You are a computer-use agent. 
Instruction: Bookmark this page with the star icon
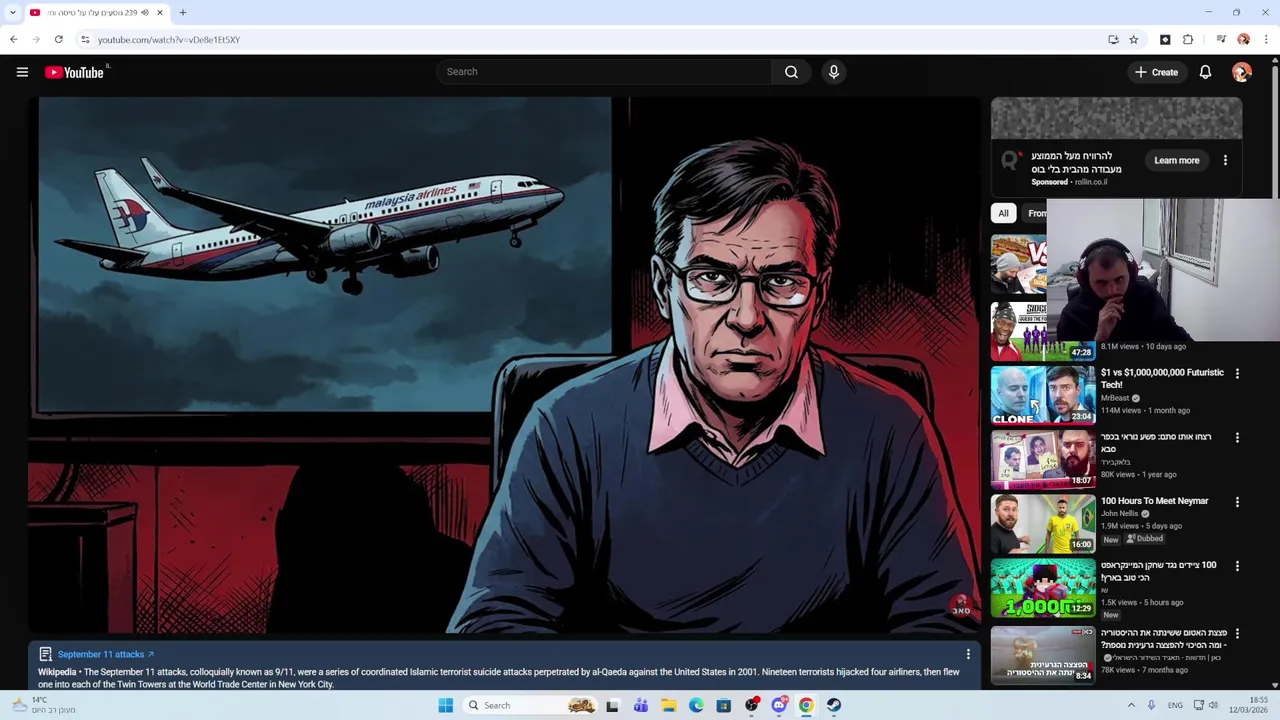click(x=1133, y=40)
